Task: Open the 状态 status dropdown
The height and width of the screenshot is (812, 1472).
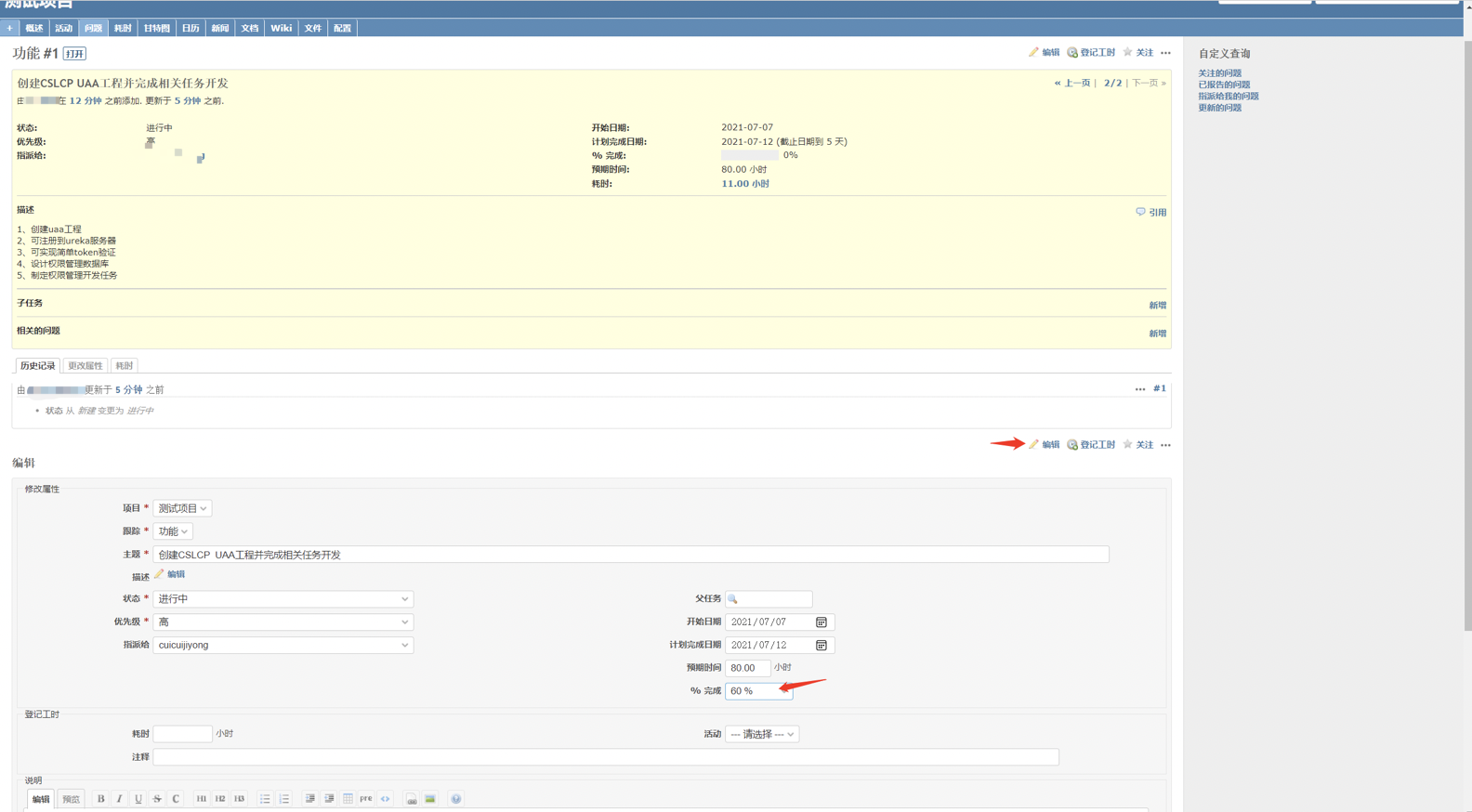Action: pos(283,599)
